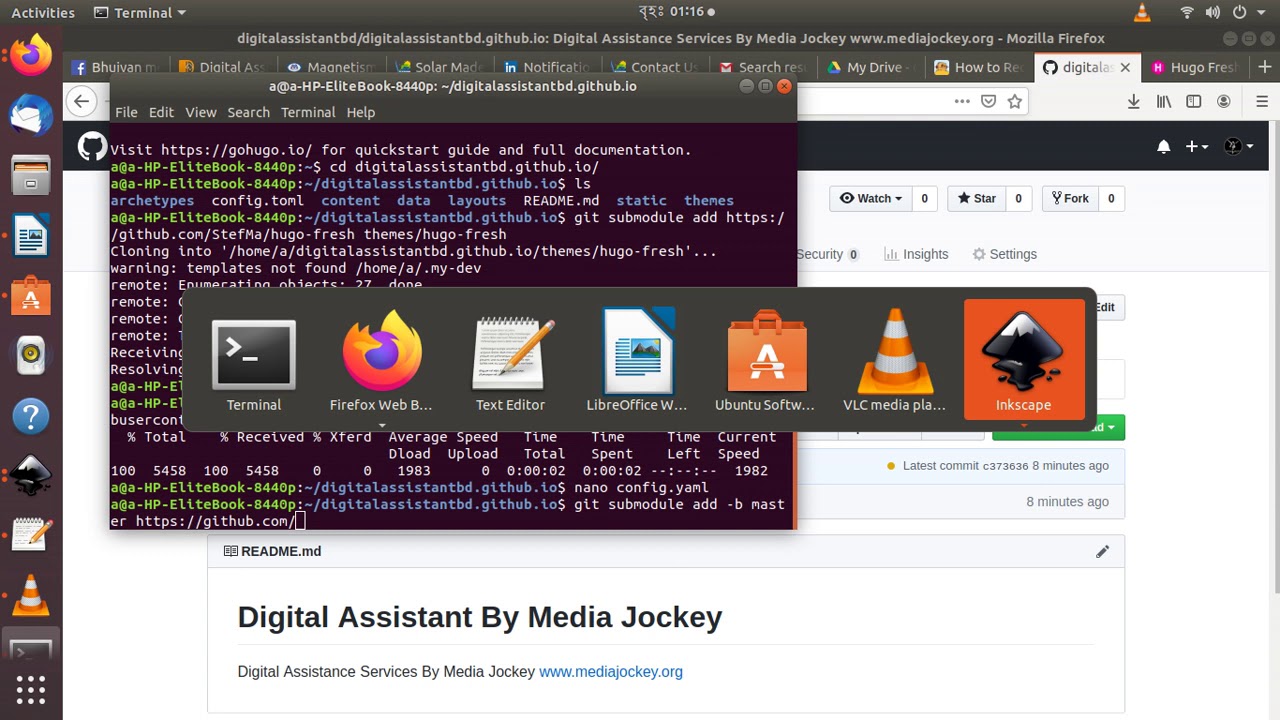This screenshot has width=1280, height=720.
Task: Open Firefox from the Ubuntu dock
Action: coord(31,55)
